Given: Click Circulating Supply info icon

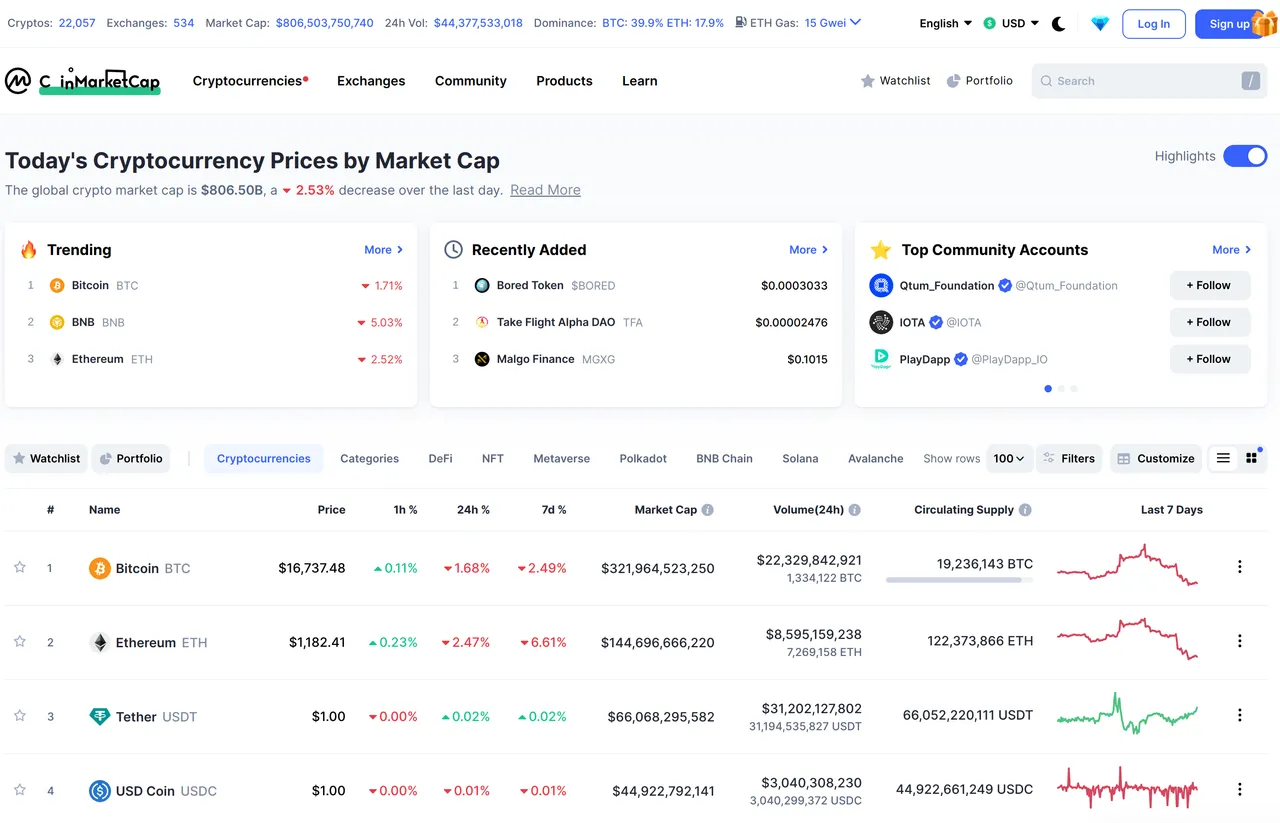Looking at the screenshot, I should (1025, 510).
